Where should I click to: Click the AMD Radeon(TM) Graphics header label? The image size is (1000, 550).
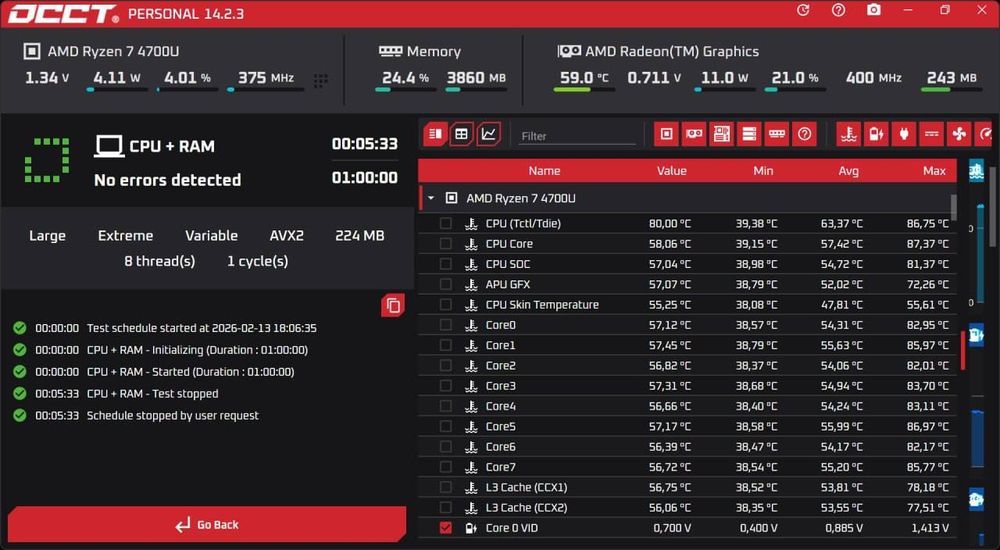click(x=672, y=51)
